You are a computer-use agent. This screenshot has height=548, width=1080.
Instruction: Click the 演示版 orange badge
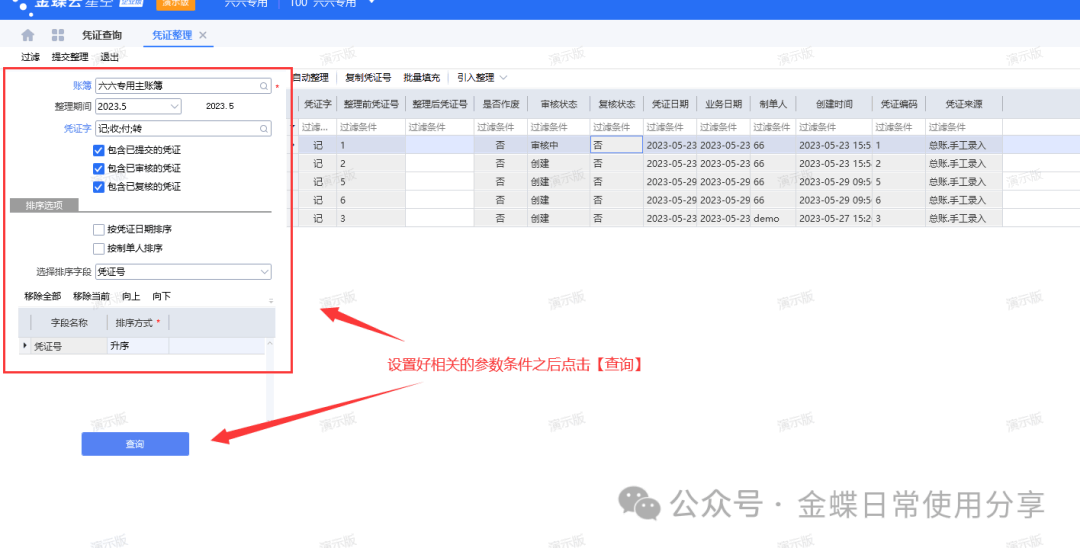point(176,4)
